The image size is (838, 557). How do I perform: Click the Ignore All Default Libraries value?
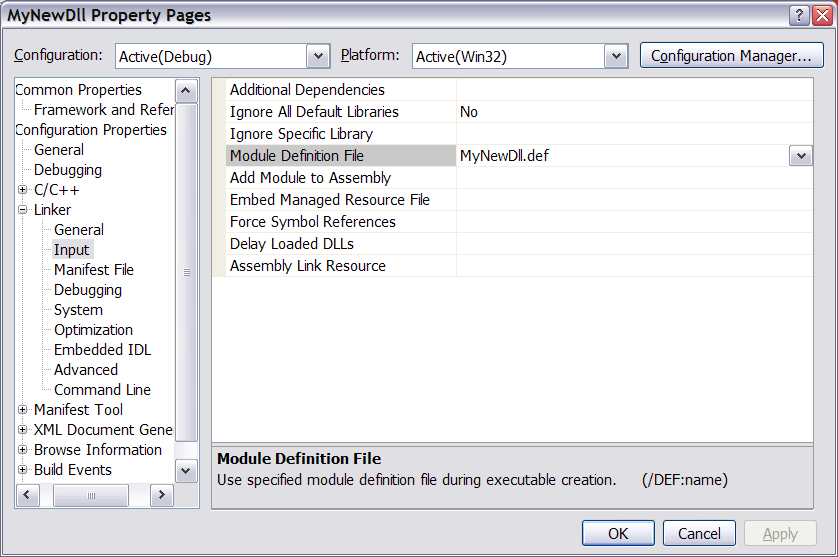(x=468, y=112)
